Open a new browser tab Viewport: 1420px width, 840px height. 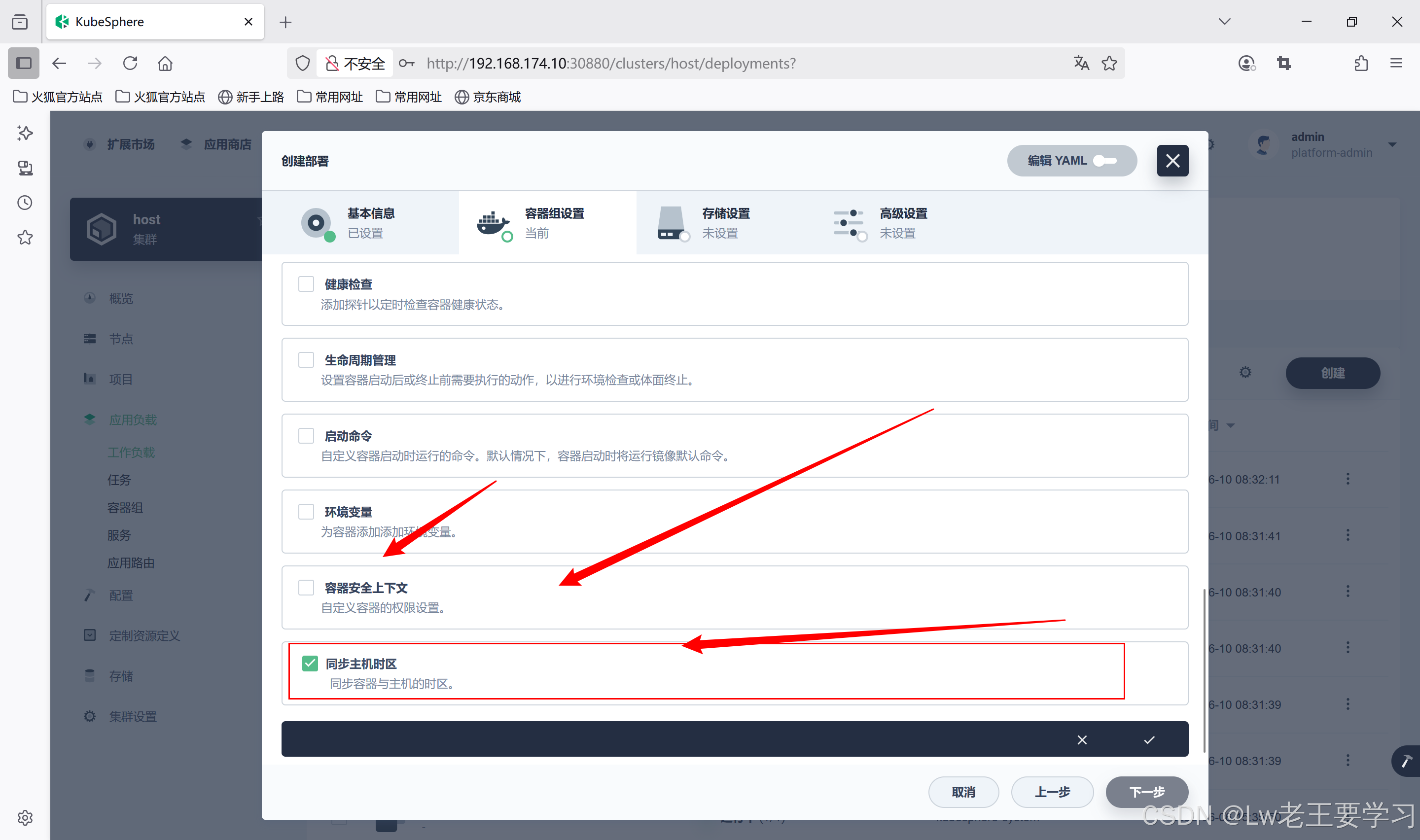click(285, 22)
